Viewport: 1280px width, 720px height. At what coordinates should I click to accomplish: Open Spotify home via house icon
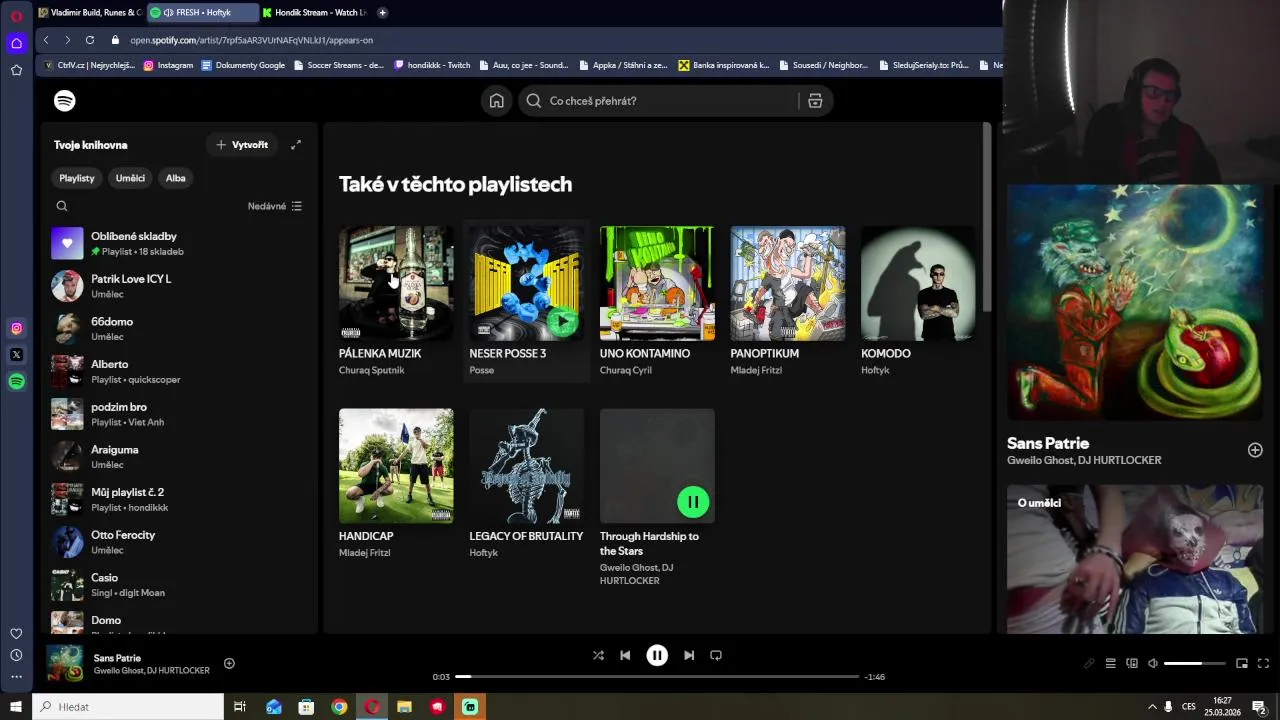[496, 101]
